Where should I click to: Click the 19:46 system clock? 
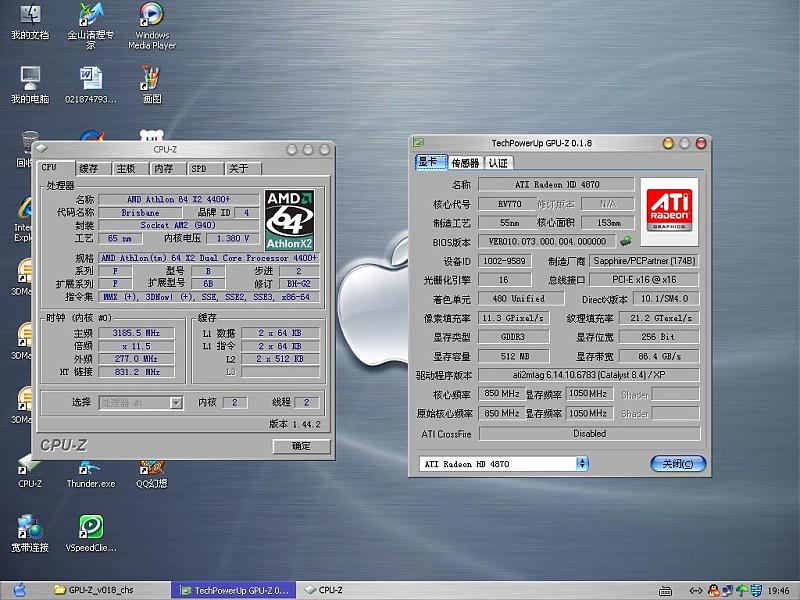pyautogui.click(x=779, y=591)
